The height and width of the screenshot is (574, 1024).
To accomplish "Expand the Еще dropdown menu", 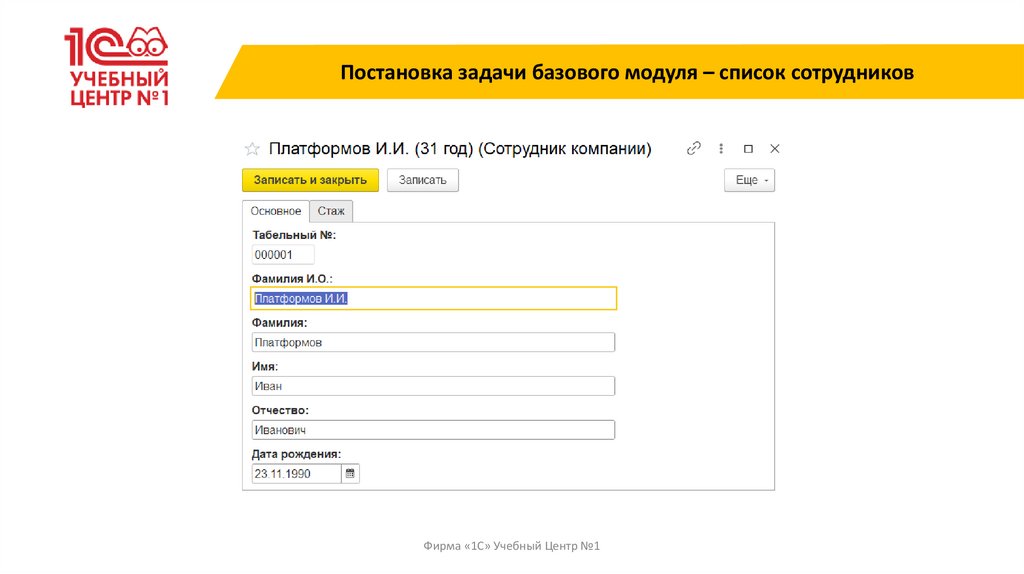I will tap(749, 180).
